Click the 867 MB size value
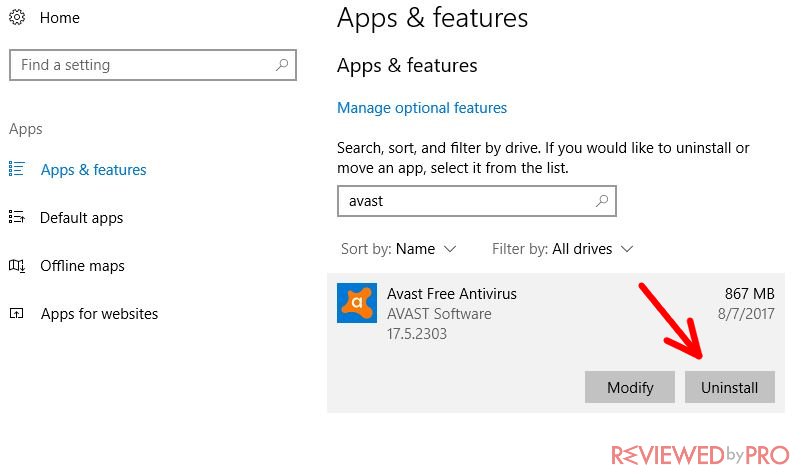The height and width of the screenshot is (475, 802). (x=749, y=294)
